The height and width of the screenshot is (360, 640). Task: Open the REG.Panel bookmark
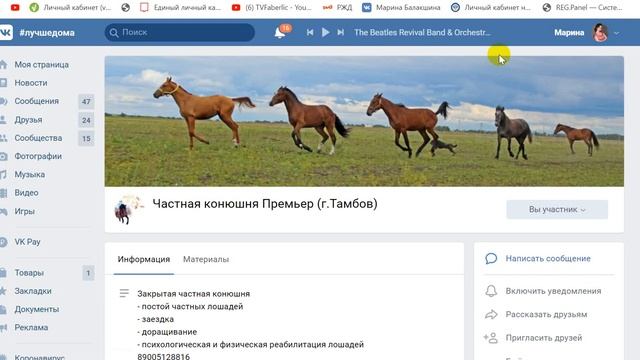coord(583,7)
